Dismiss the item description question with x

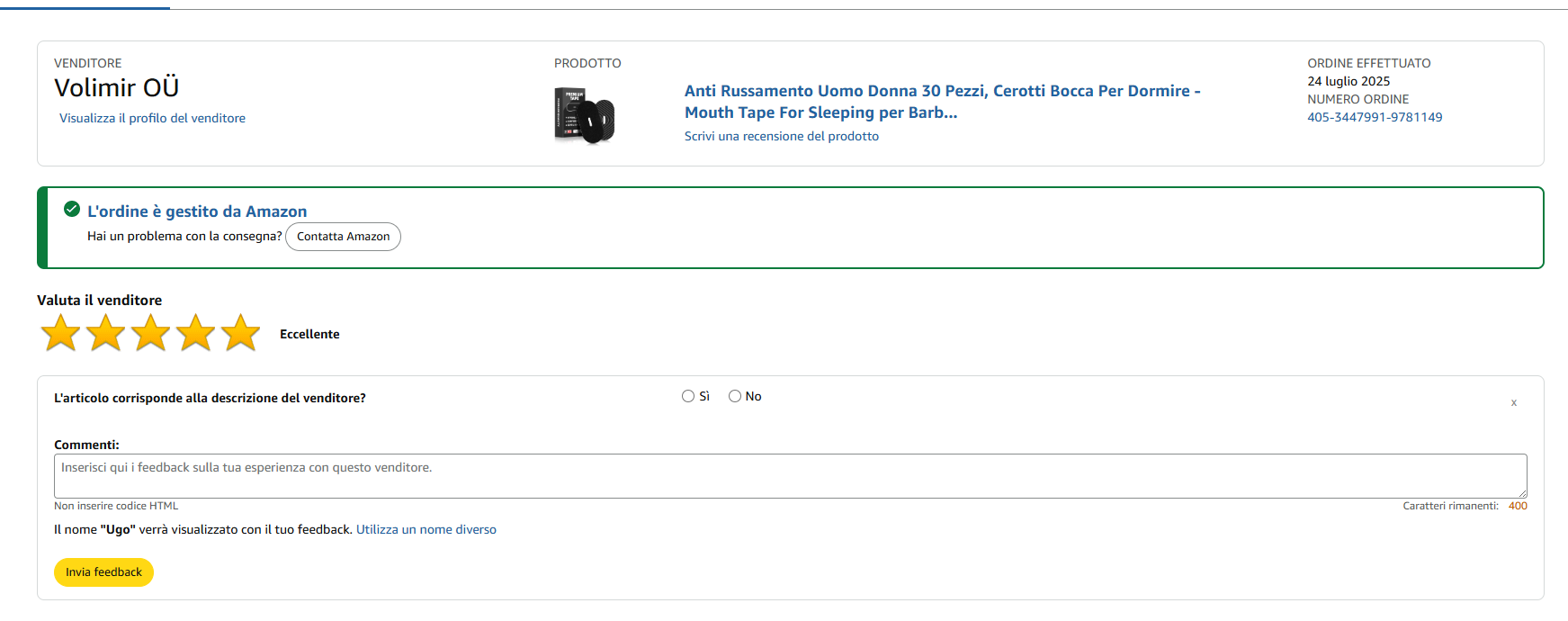click(1514, 402)
